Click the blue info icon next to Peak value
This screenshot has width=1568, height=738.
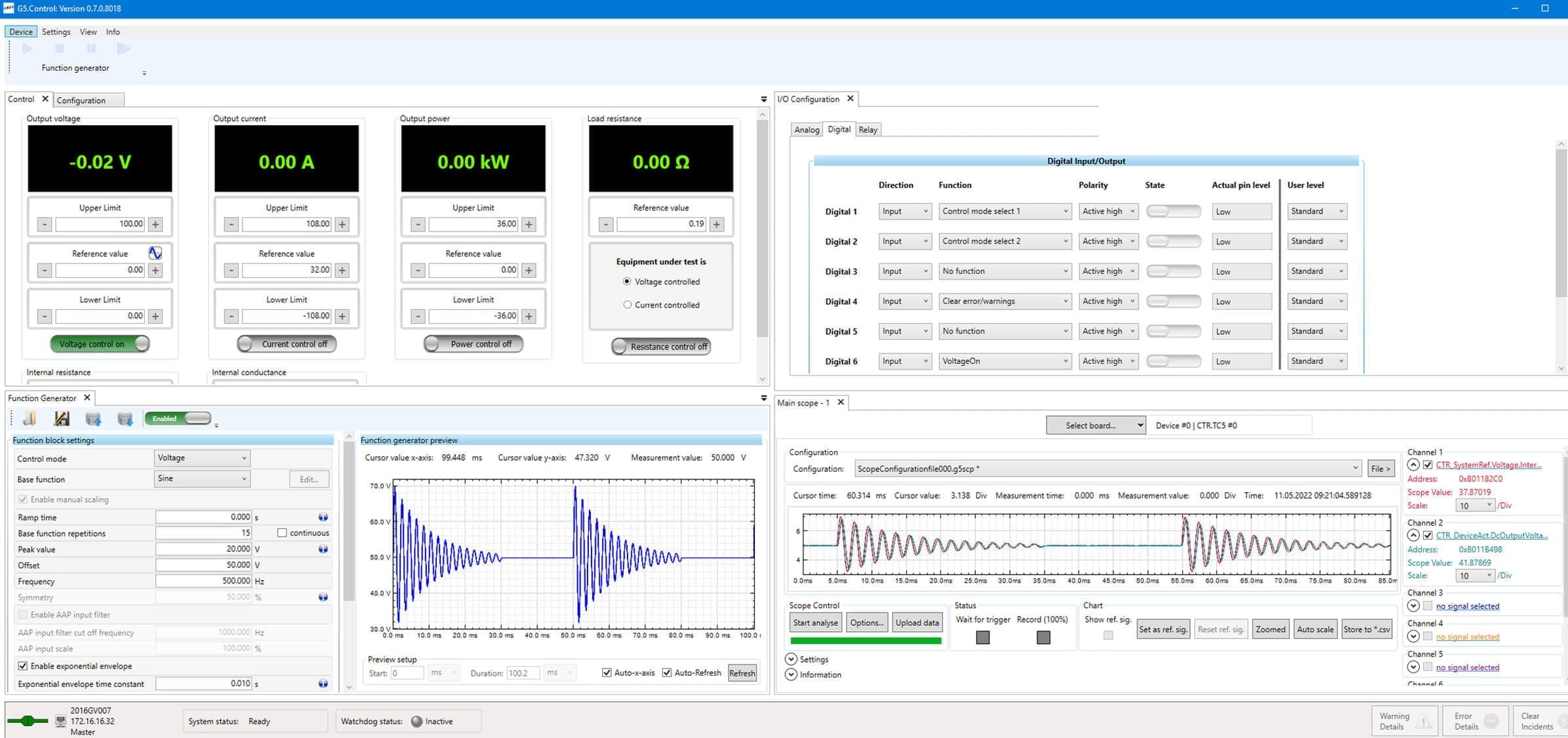point(323,549)
